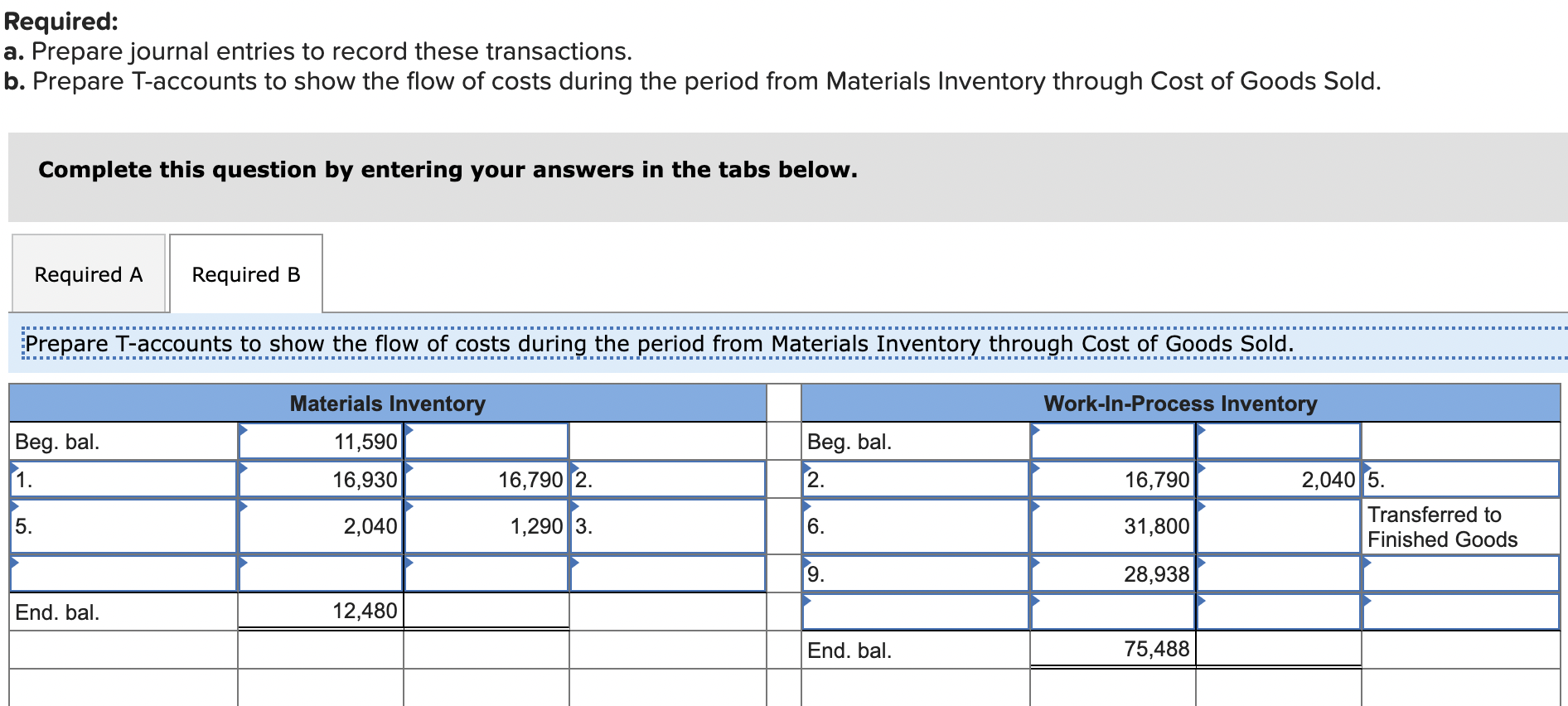Click the blue triangle beside transaction 1 label cell
The width and height of the screenshot is (1568, 706).
17,467
